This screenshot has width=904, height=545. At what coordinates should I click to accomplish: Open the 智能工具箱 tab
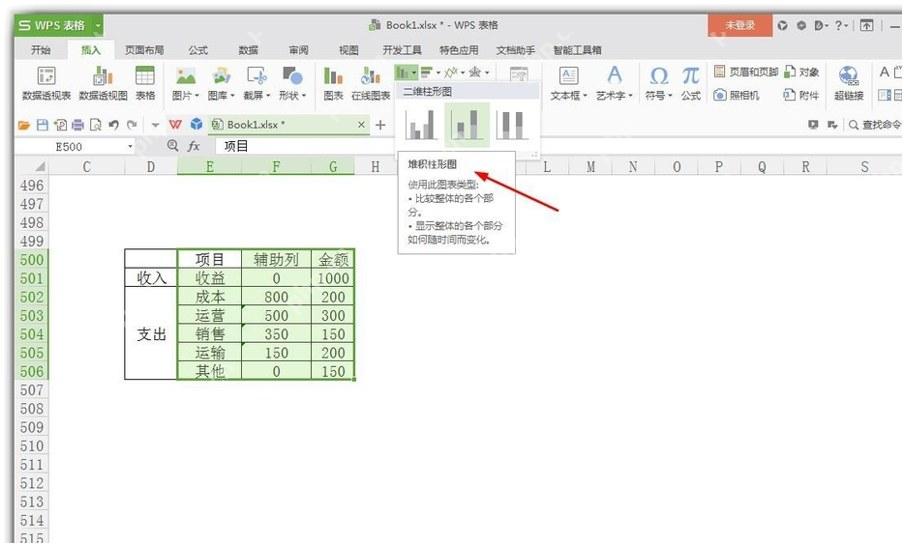pos(578,50)
